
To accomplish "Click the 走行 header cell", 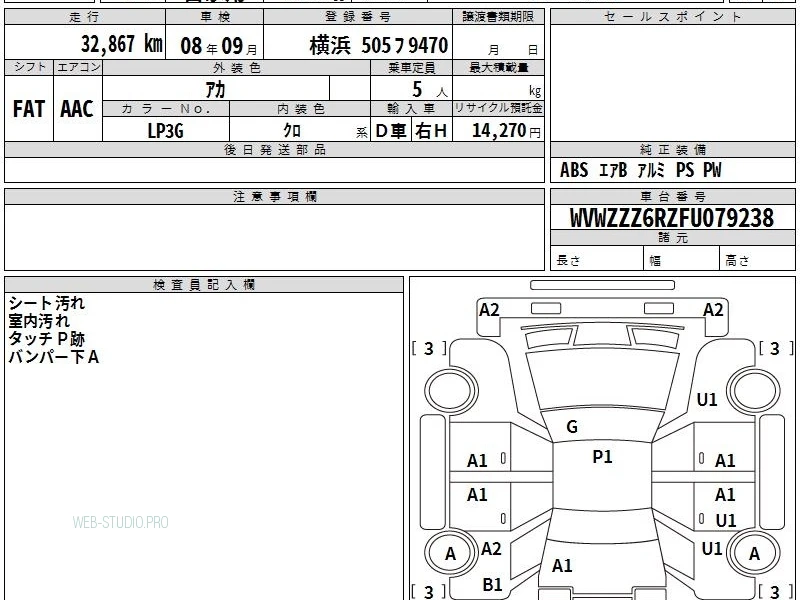I will point(85,17).
